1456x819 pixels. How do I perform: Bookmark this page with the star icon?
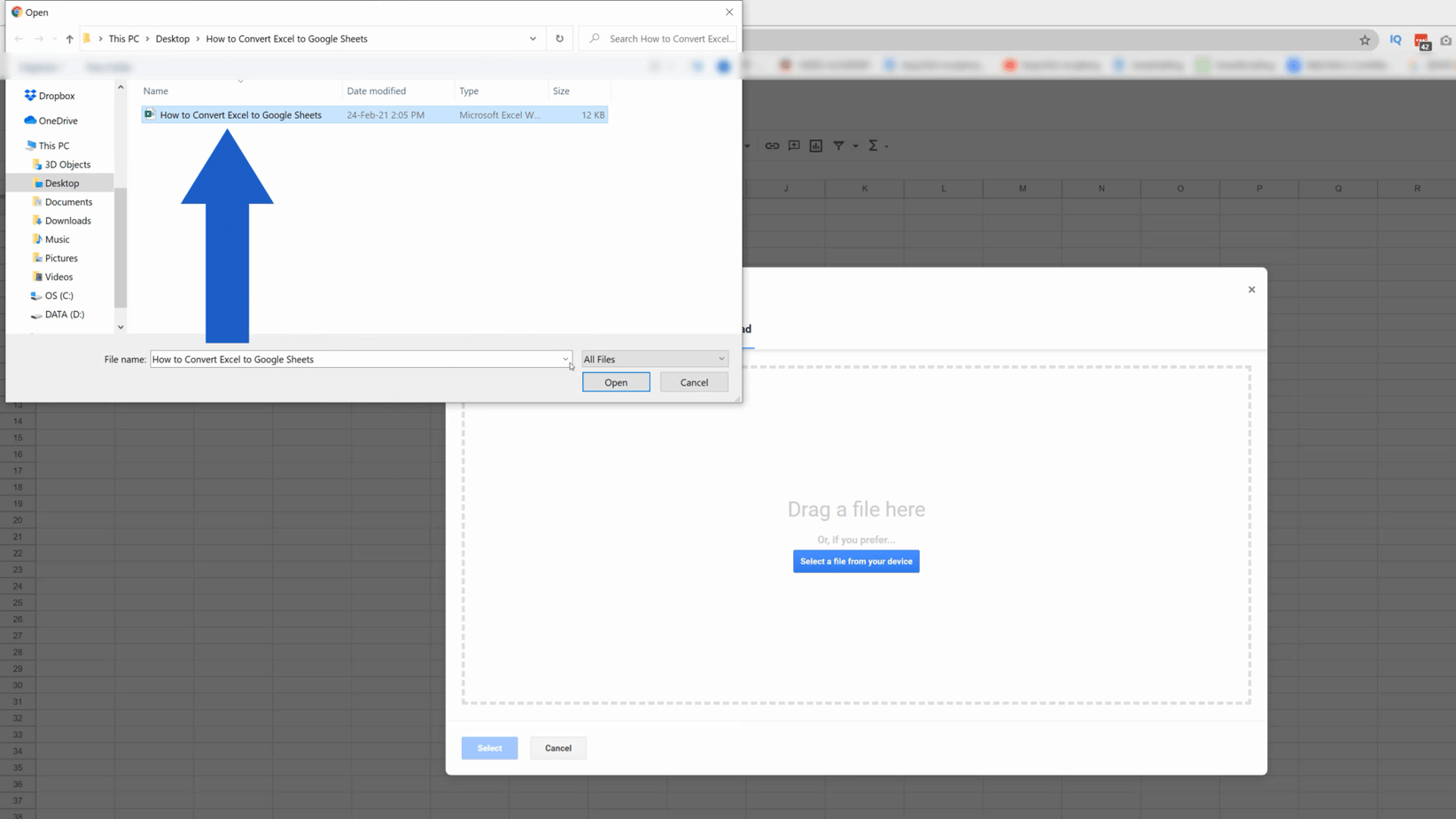pyautogui.click(x=1364, y=40)
